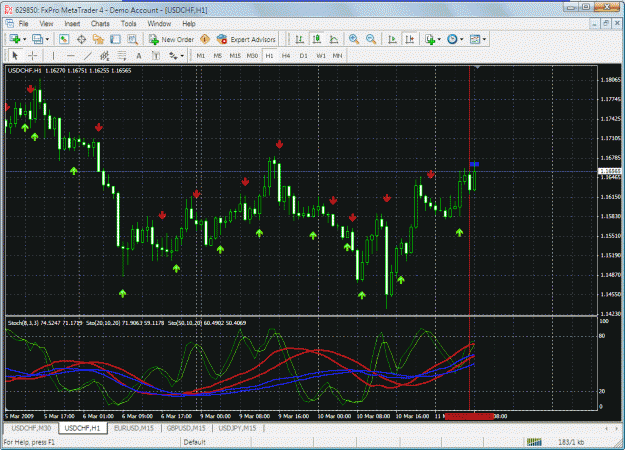625x450 pixels.
Task: Expand the Arrows tool dropdown
Action: tap(182, 56)
